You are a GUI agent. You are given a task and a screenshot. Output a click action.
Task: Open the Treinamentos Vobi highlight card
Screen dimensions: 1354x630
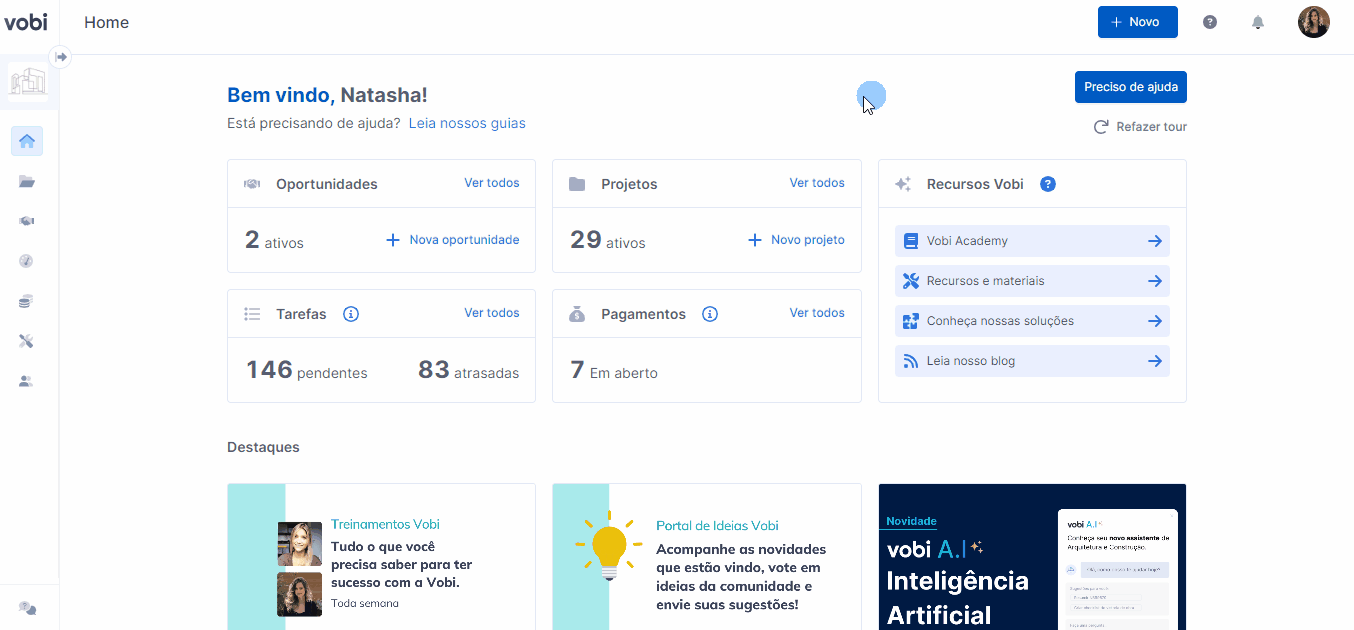(381, 557)
